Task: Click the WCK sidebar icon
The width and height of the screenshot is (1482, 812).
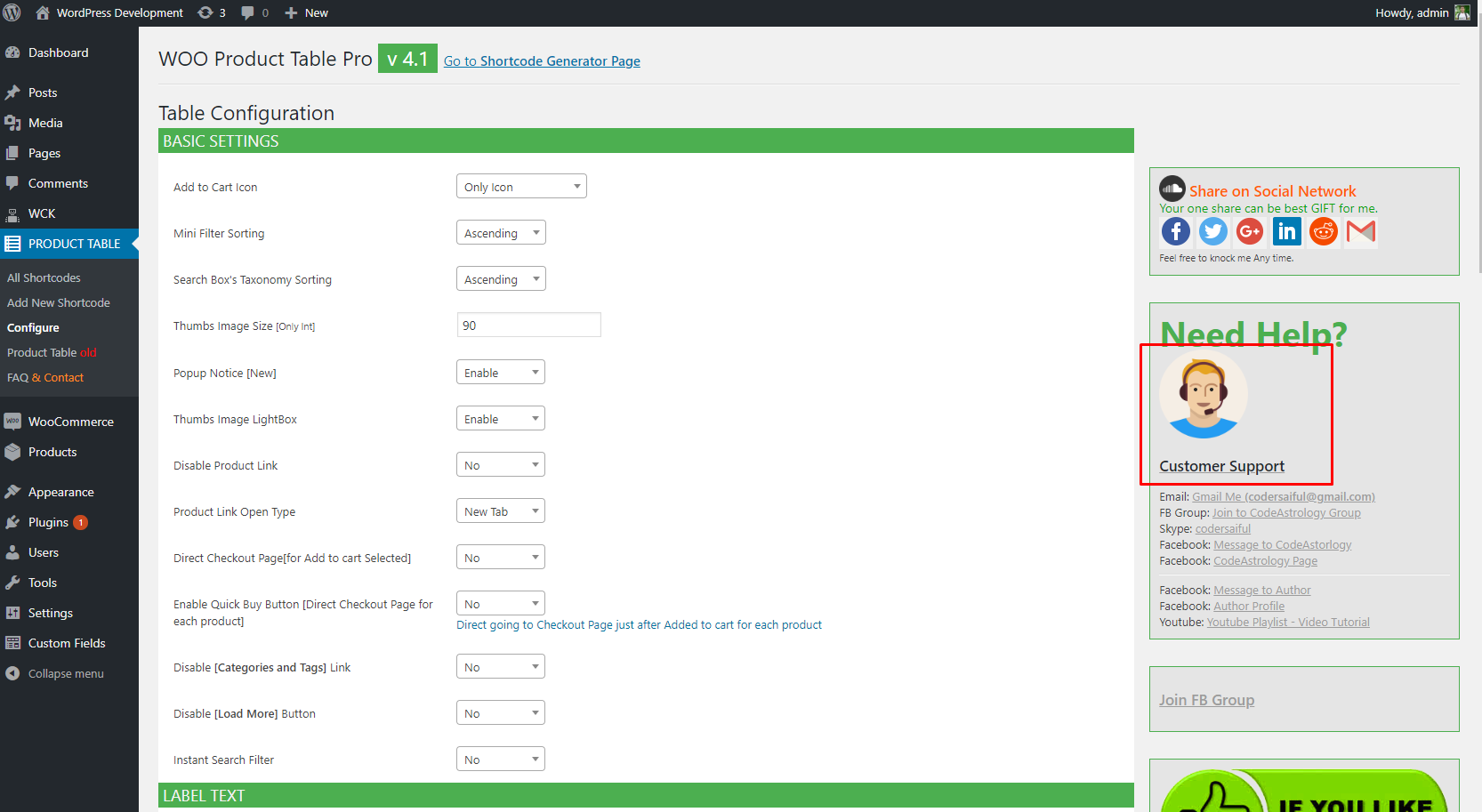Action: pyautogui.click(x=12, y=214)
